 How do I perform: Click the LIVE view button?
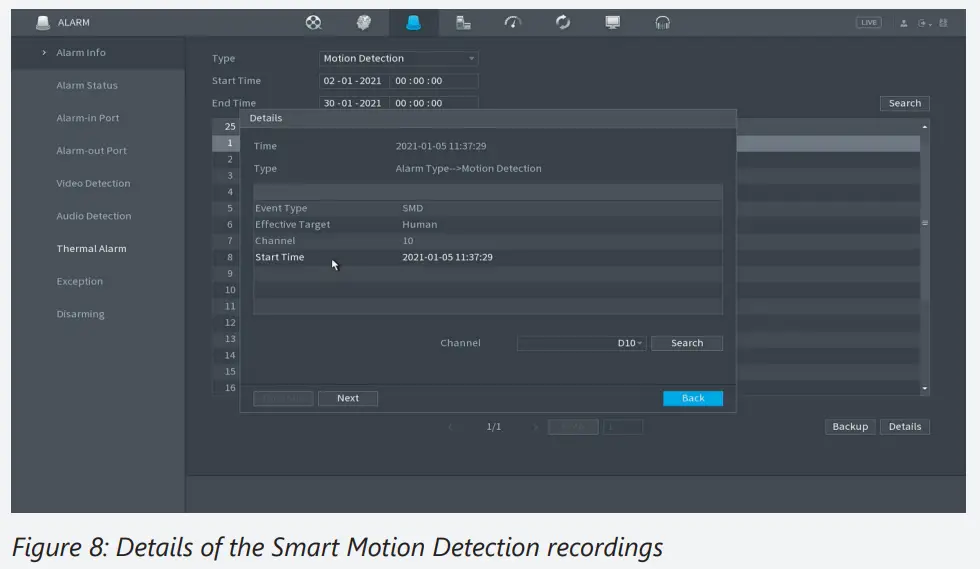click(x=868, y=23)
